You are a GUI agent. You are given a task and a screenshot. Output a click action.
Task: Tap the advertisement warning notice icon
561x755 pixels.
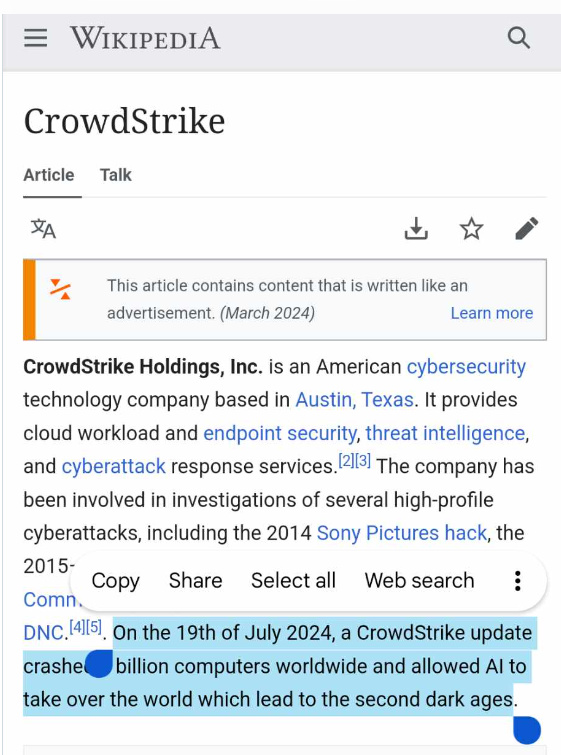point(61,289)
